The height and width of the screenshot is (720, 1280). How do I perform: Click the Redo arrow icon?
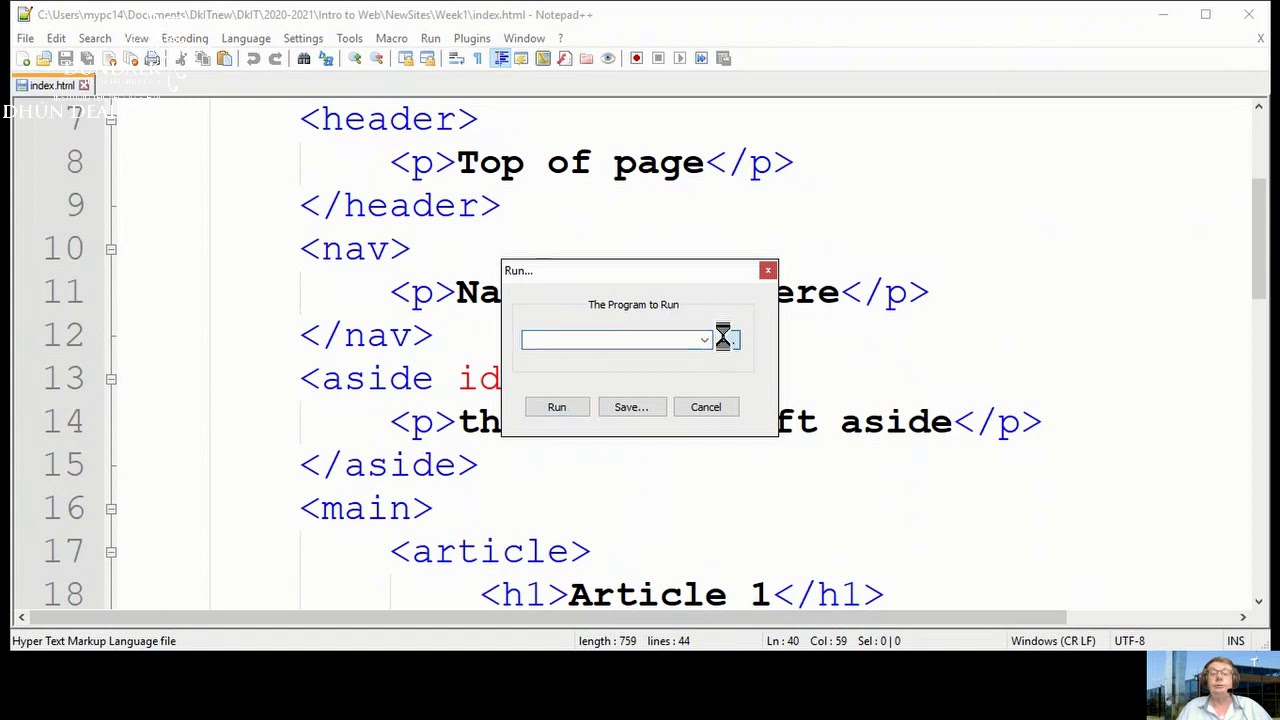(275, 59)
